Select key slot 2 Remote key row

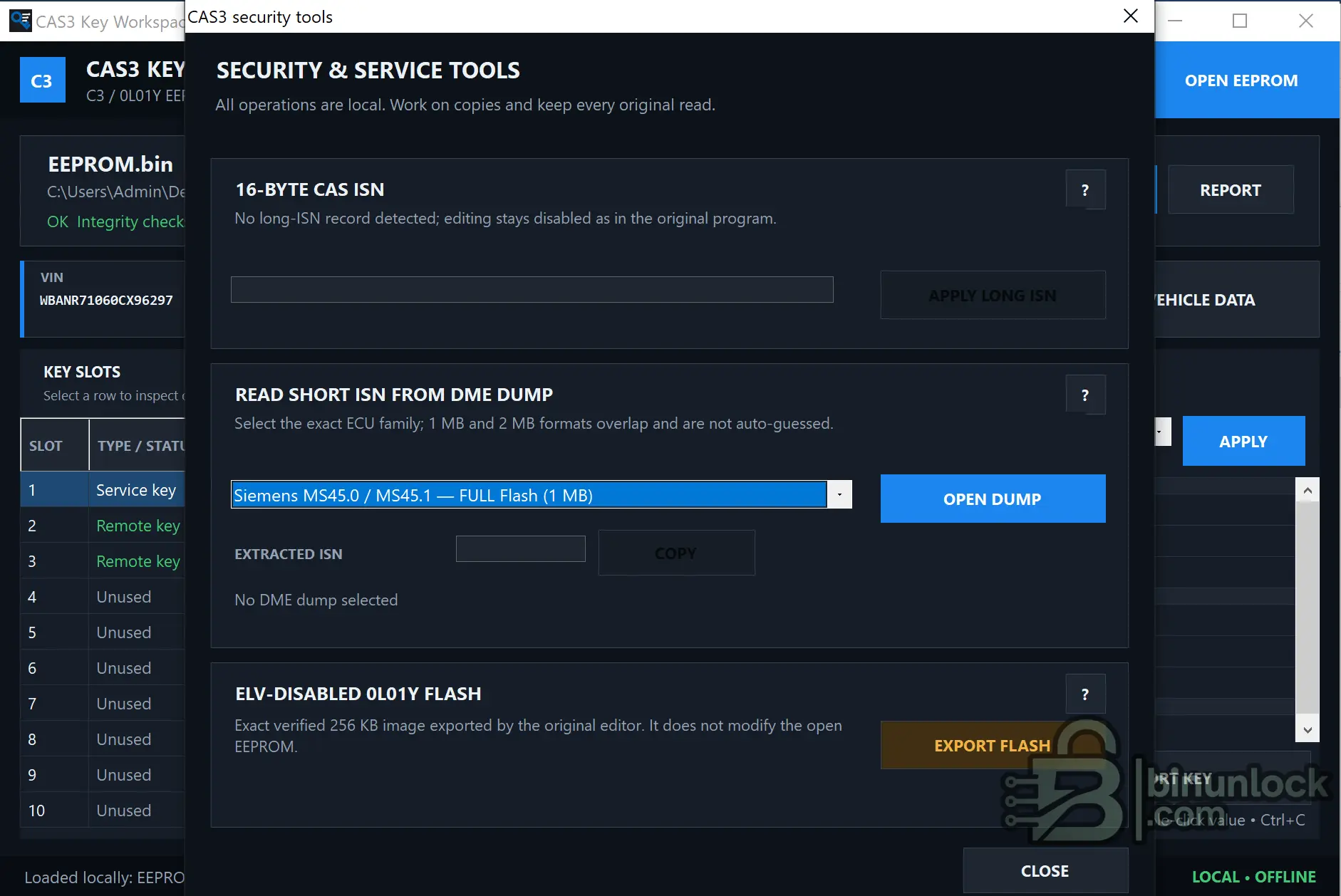pyautogui.click(x=103, y=526)
